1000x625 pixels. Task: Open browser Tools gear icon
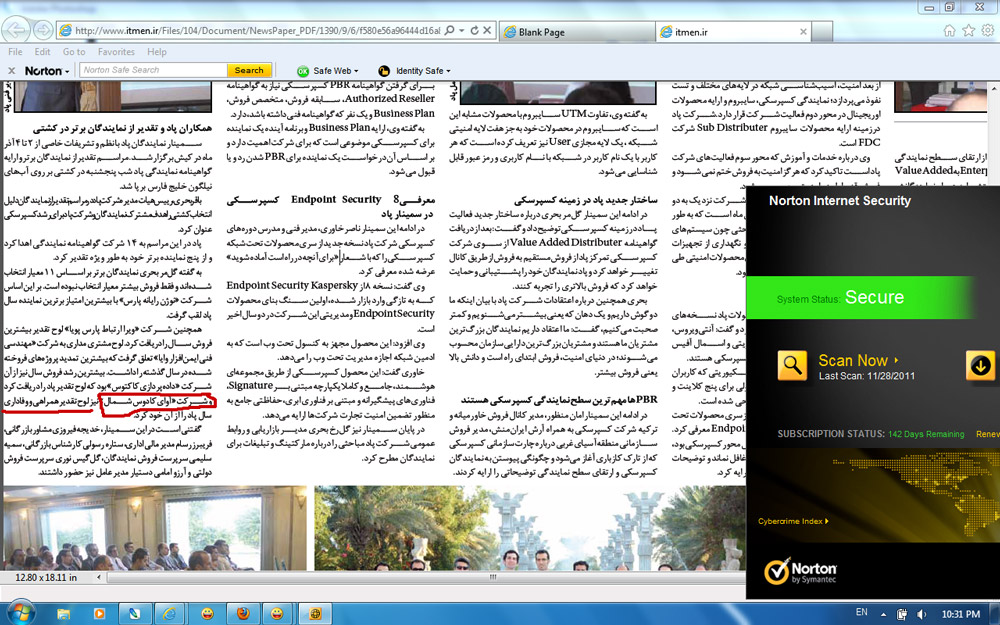pos(988,31)
